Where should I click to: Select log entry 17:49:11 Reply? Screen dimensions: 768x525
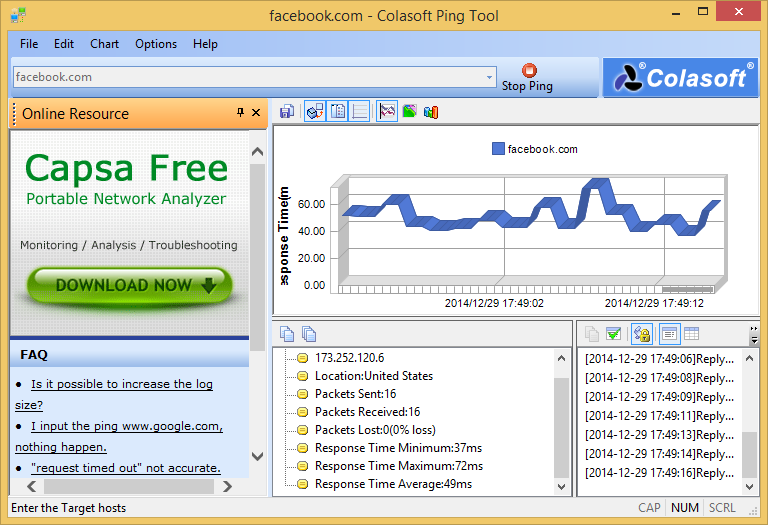point(659,416)
